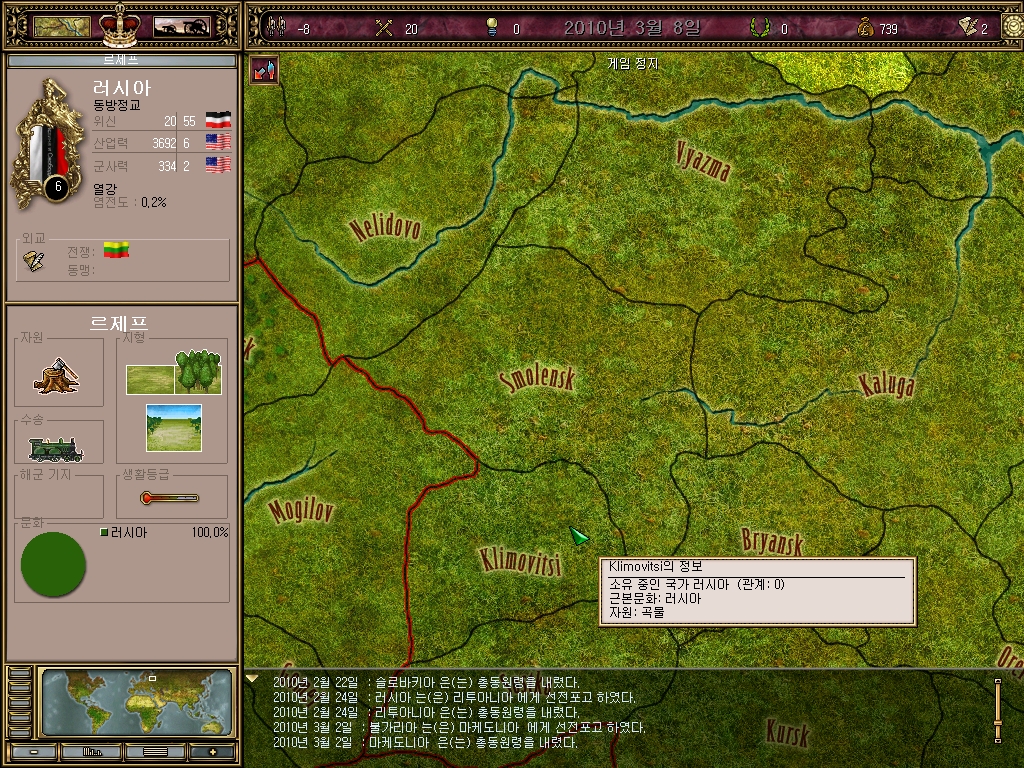Click the green culture pie chart
Viewport: 1024px width, 768px height.
coord(53,564)
